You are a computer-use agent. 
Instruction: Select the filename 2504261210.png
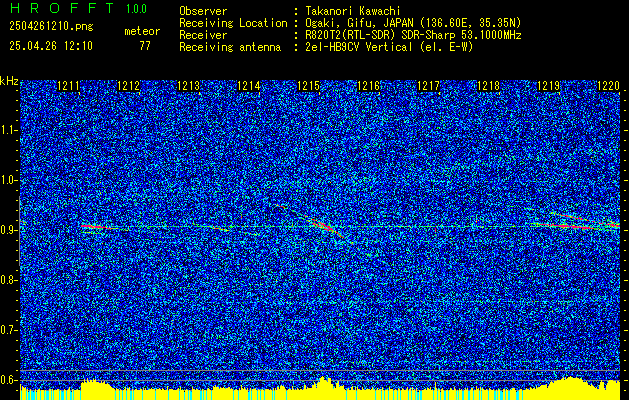(x=51, y=27)
